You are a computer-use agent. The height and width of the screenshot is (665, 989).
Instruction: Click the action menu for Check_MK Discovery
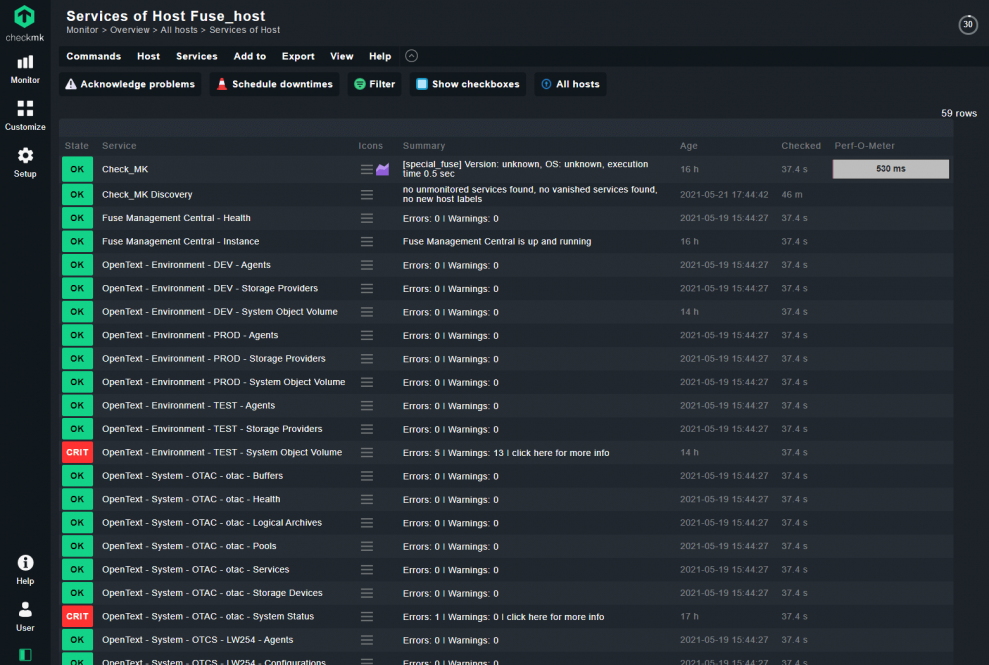click(366, 194)
